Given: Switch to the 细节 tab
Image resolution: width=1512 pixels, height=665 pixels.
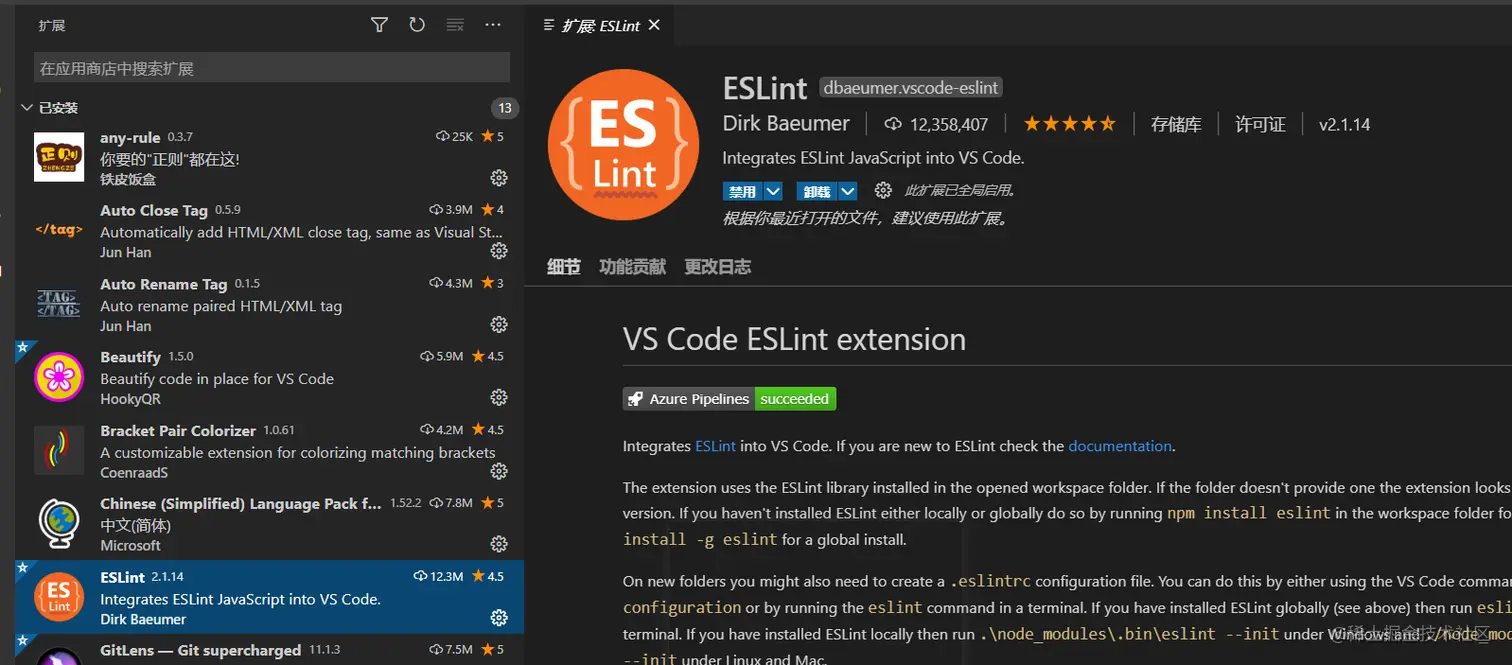Looking at the screenshot, I should 564,267.
